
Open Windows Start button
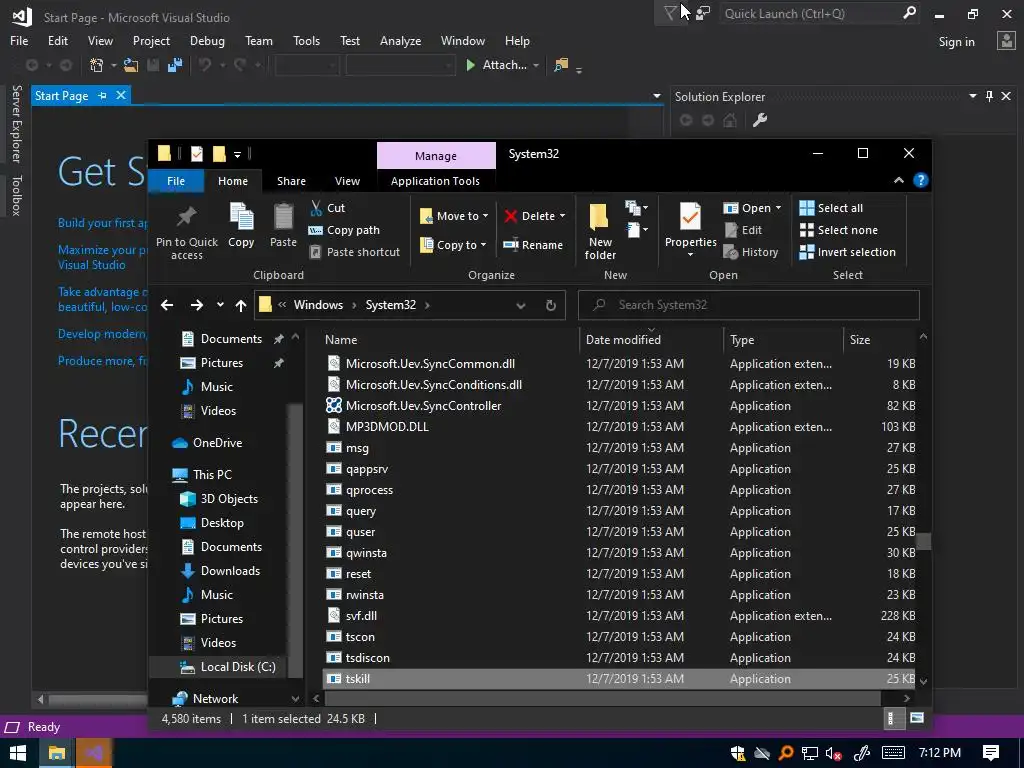click(17, 753)
